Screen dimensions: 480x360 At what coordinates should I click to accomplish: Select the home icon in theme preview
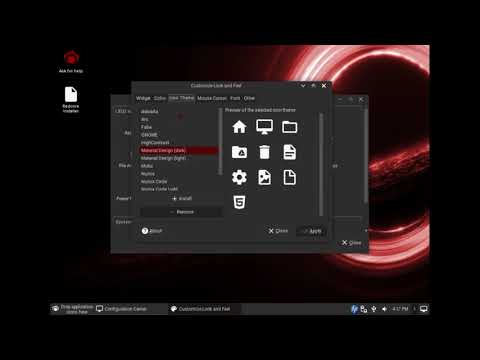click(x=239, y=127)
